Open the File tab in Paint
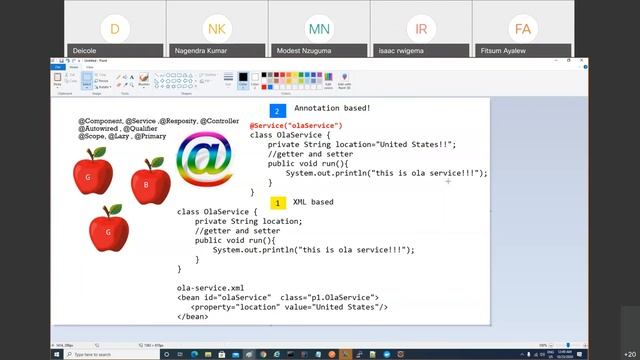This screenshot has width=640, height=360. pyautogui.click(x=58, y=67)
